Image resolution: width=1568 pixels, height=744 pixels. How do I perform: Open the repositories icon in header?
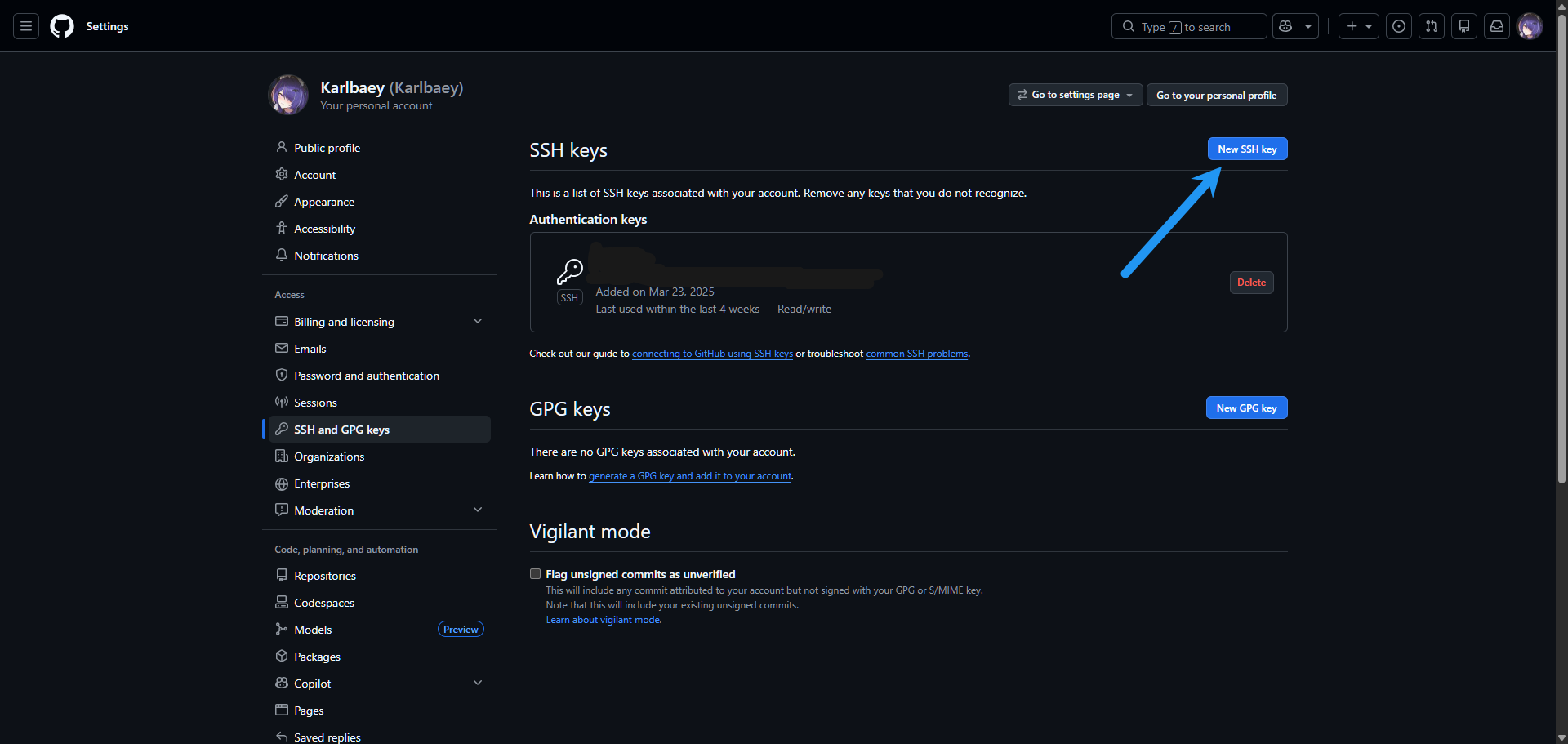1464,26
